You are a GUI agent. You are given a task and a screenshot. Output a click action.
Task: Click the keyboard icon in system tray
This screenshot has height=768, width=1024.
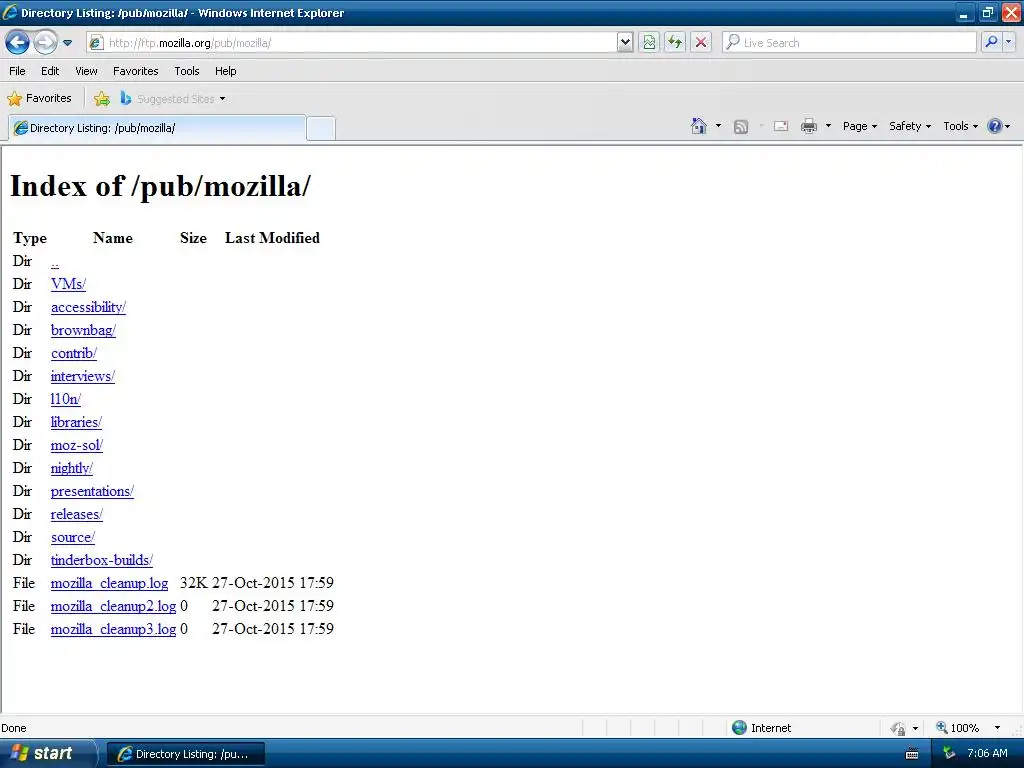(912, 754)
